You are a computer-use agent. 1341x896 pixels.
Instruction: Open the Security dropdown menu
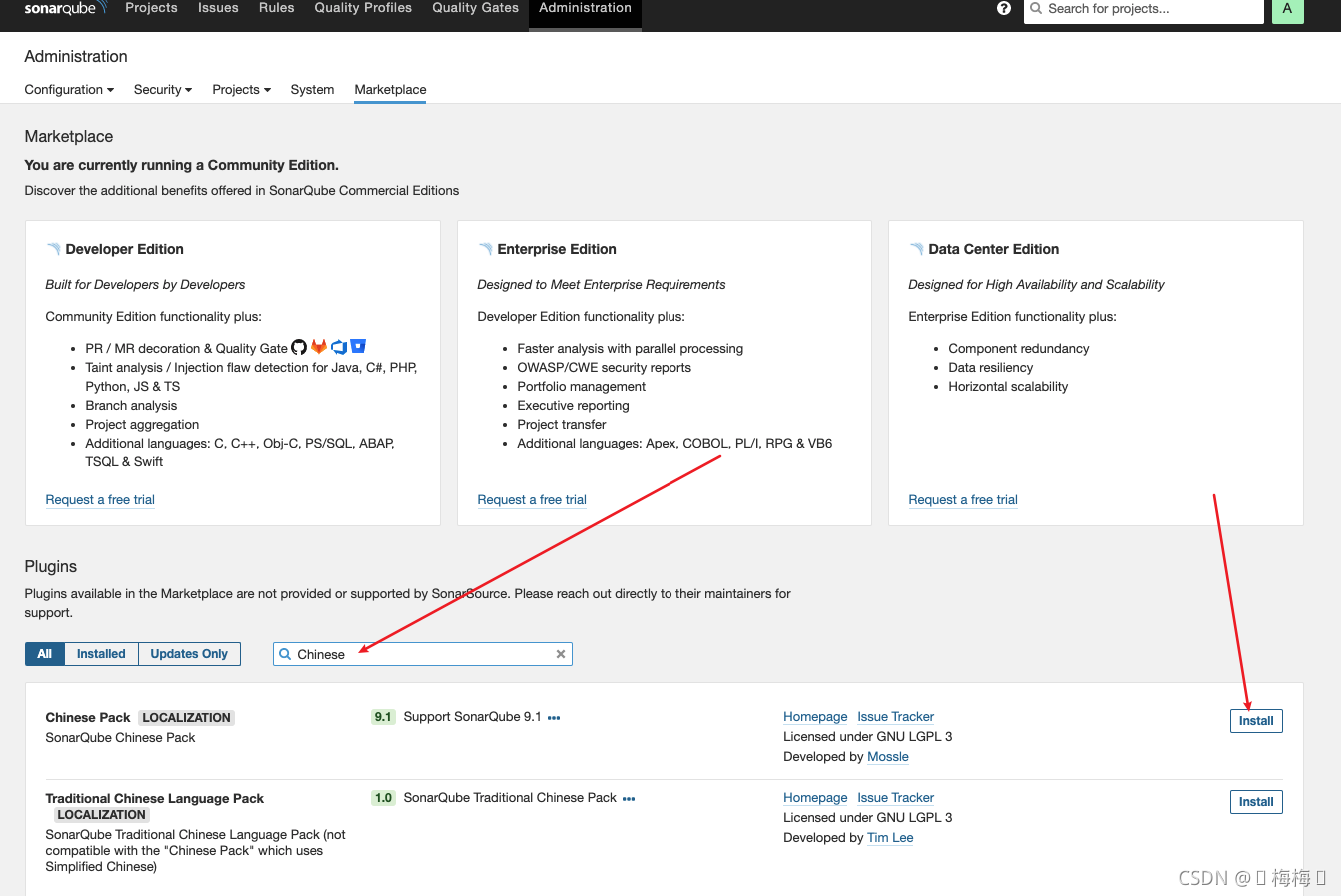163,90
